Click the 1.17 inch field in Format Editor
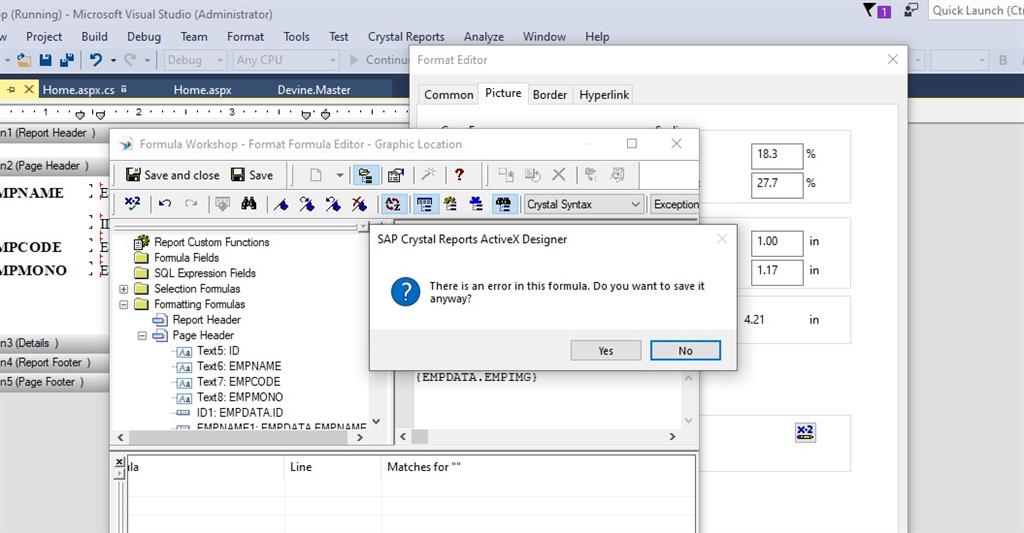The height and width of the screenshot is (533, 1024). (776, 272)
